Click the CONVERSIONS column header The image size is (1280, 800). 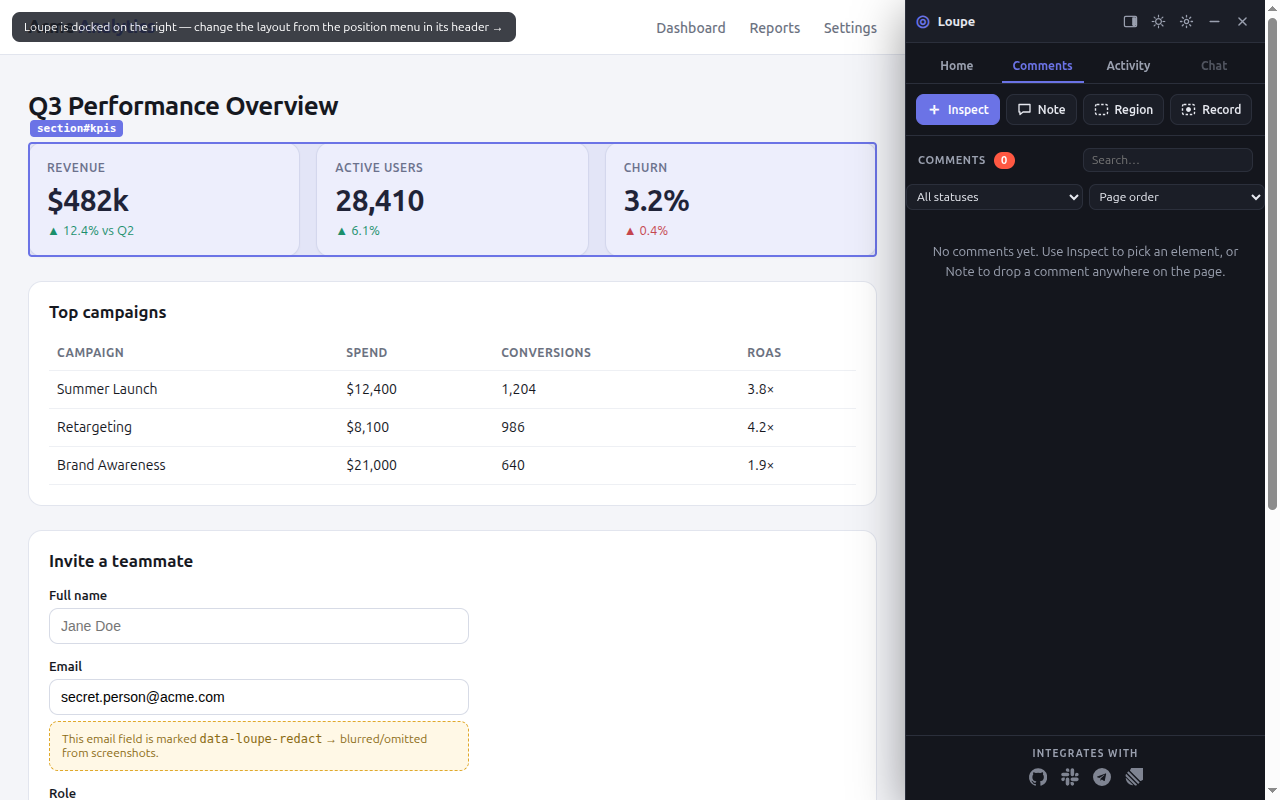pos(546,353)
